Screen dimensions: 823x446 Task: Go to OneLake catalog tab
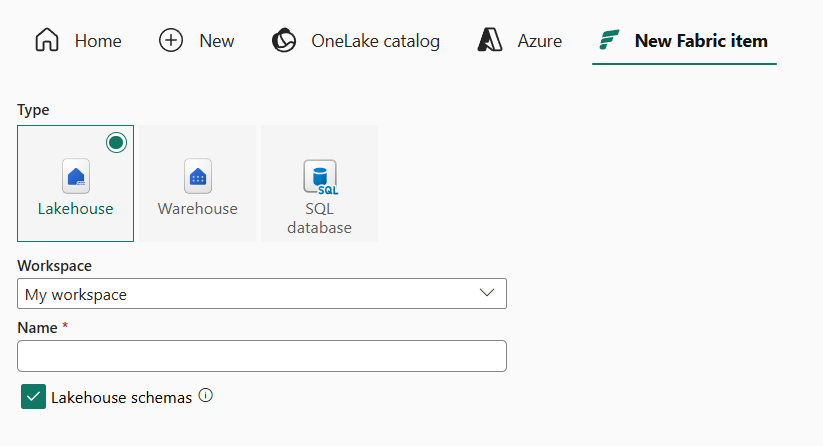[x=355, y=41]
